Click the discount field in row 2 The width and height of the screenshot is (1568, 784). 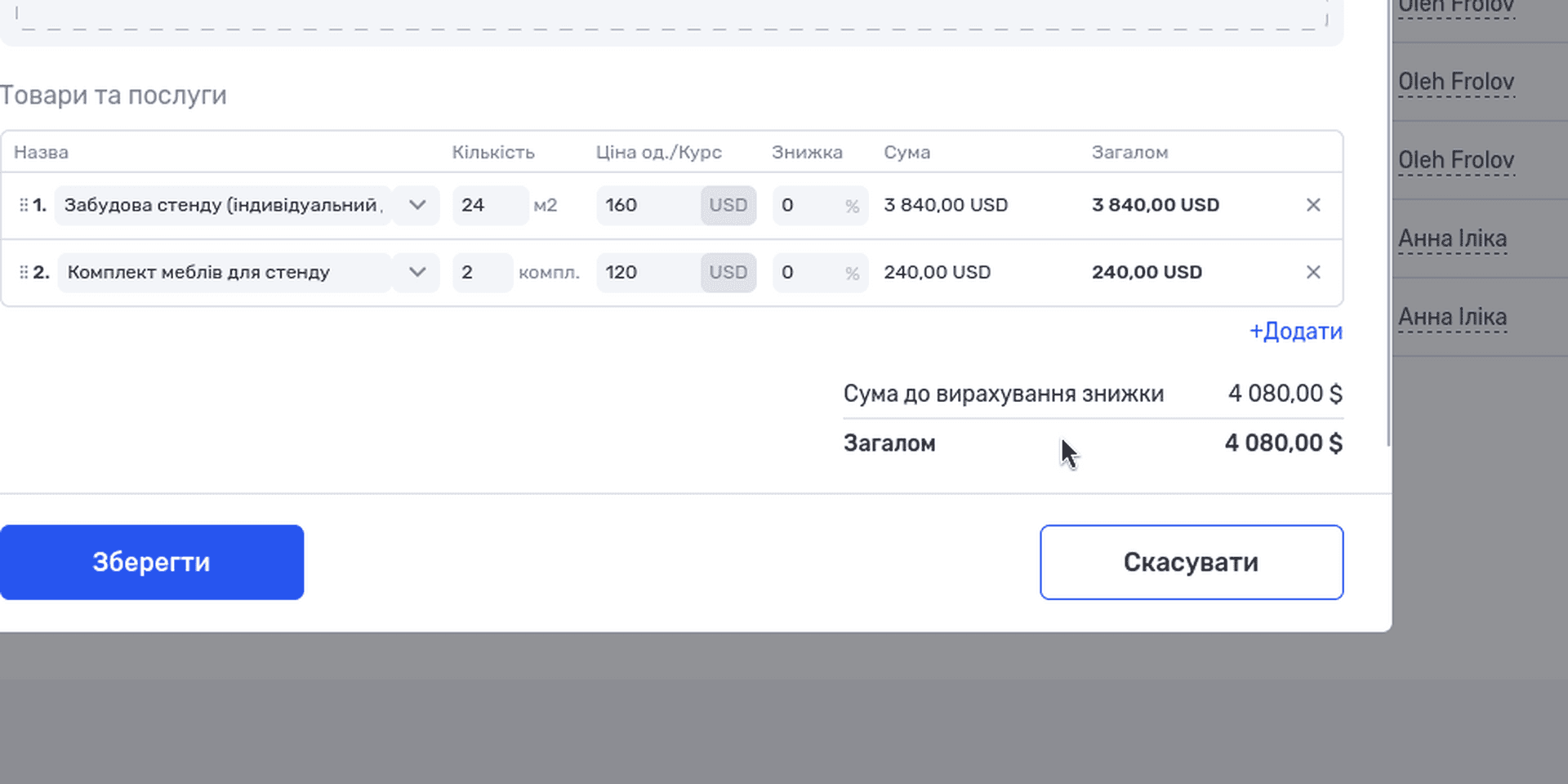[x=820, y=272]
